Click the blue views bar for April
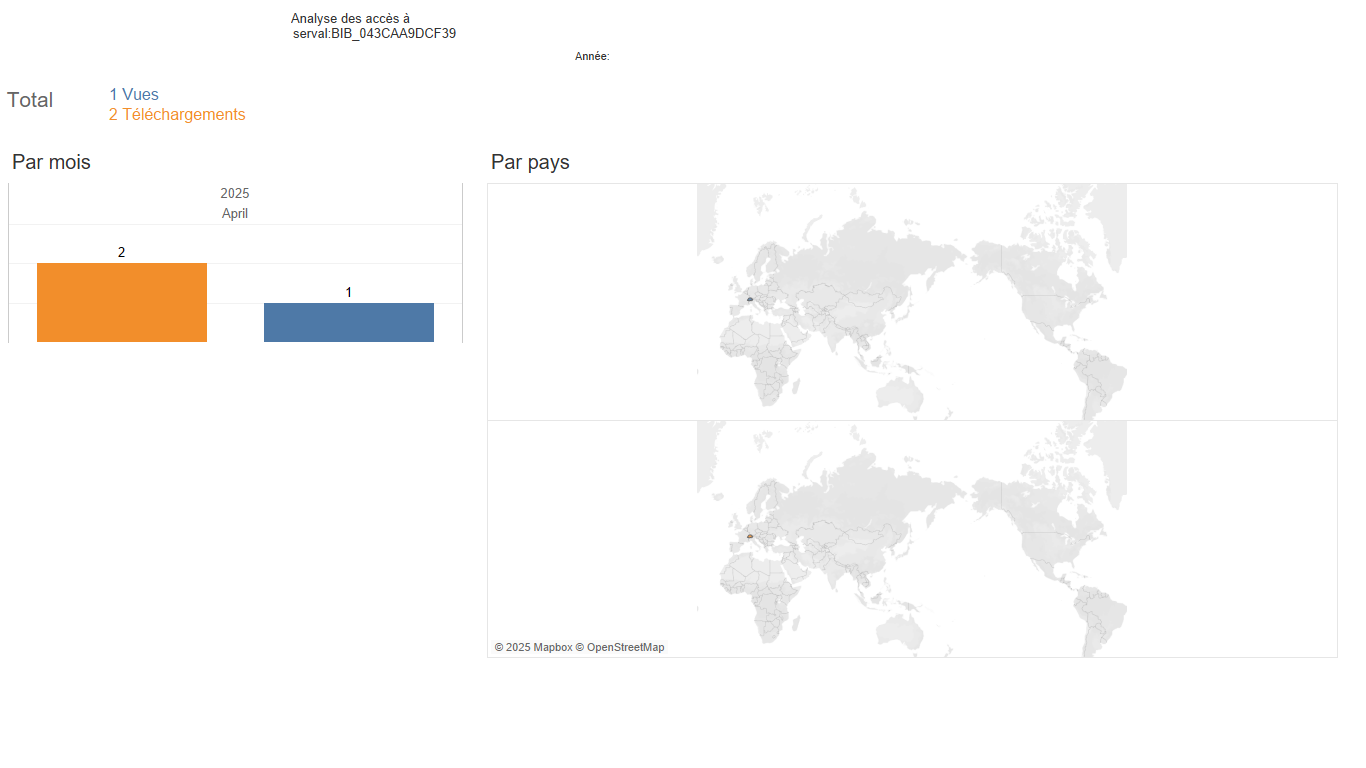1366x768 pixels. tap(349, 322)
